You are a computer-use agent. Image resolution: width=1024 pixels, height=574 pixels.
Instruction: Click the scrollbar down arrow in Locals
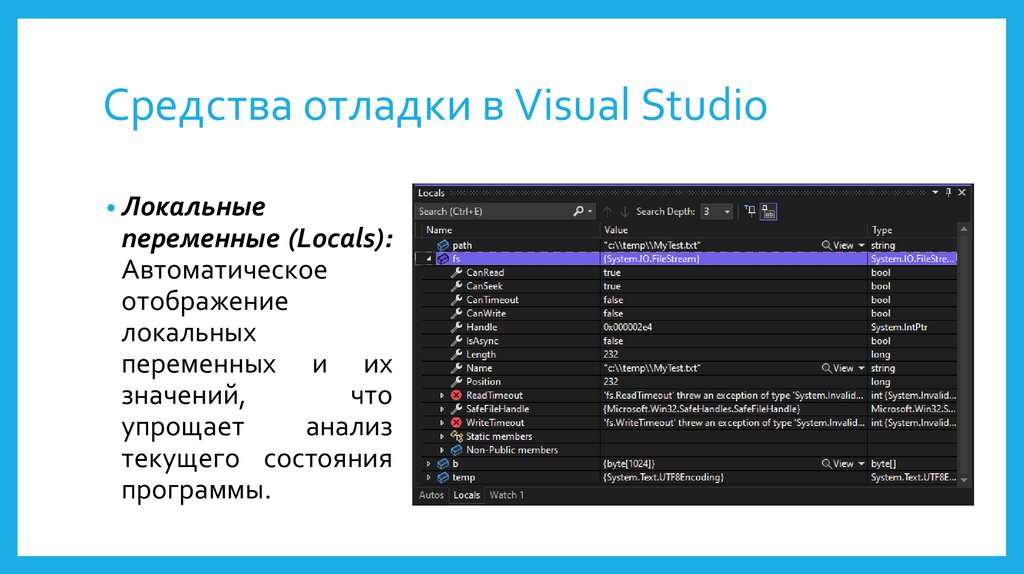pyautogui.click(x=964, y=480)
